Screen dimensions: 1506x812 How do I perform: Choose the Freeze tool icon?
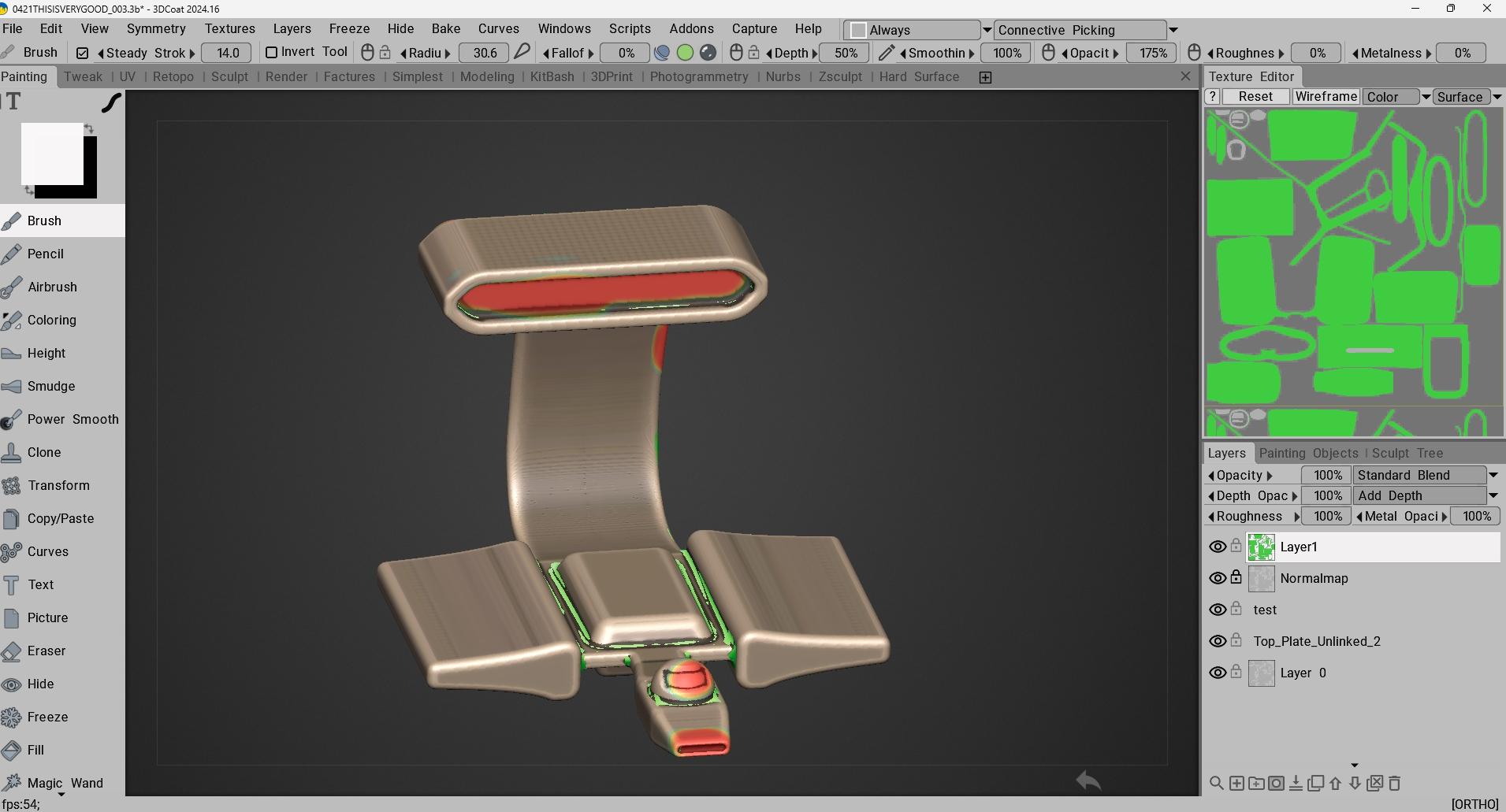[x=12, y=717]
